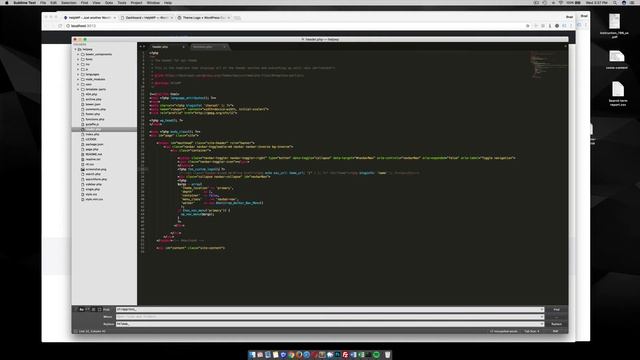Open gulpfile.js in the sidebar
Image resolution: width=640 pixels, height=360 pixels.
coord(92,124)
